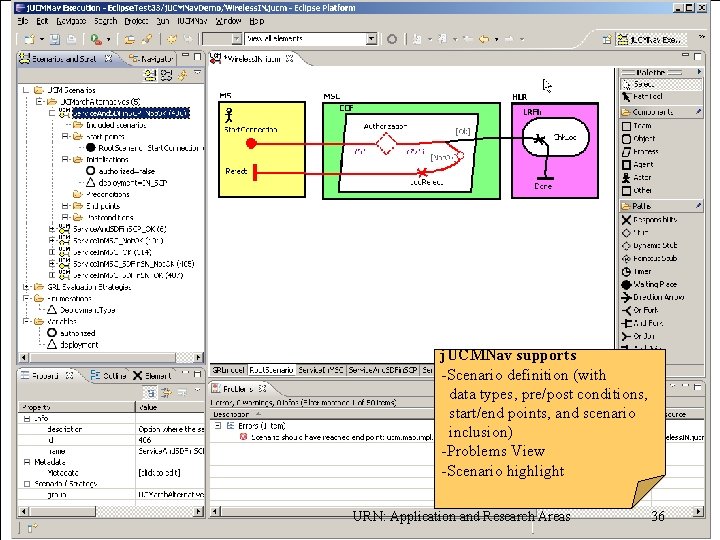Select the Direction Arrow tool
The width and height of the screenshot is (720, 540).
[x=652, y=297]
